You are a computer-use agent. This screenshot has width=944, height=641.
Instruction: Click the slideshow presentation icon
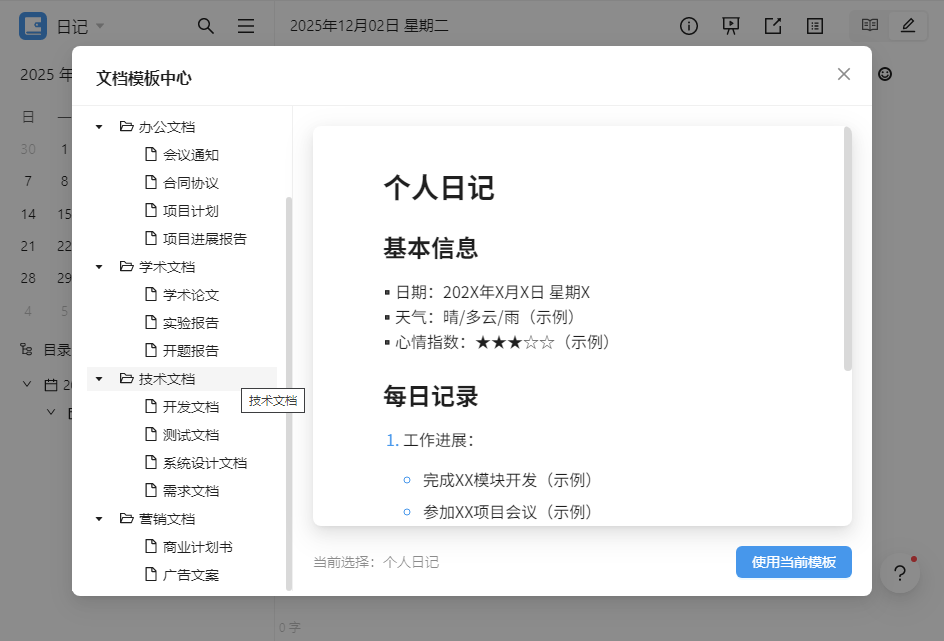pyautogui.click(x=731, y=26)
